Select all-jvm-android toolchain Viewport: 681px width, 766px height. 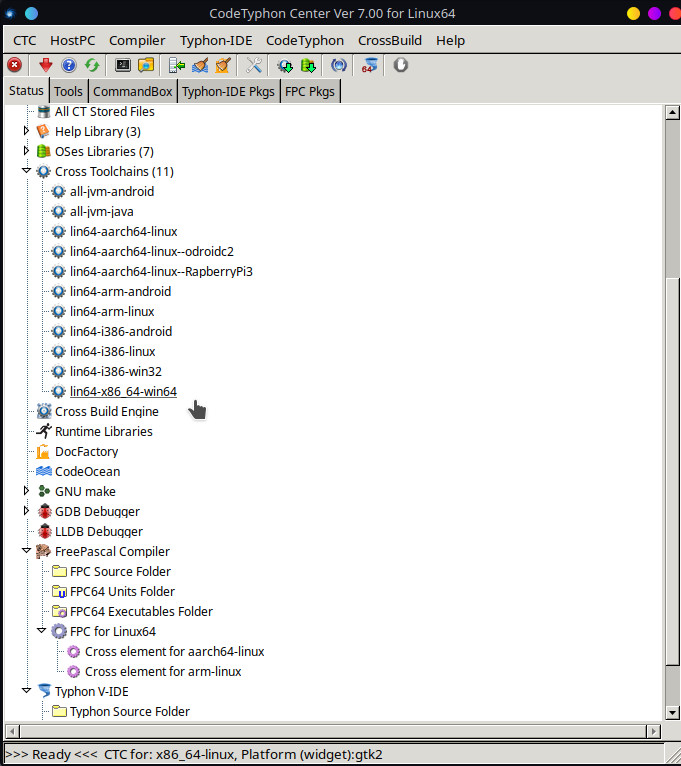coord(112,192)
